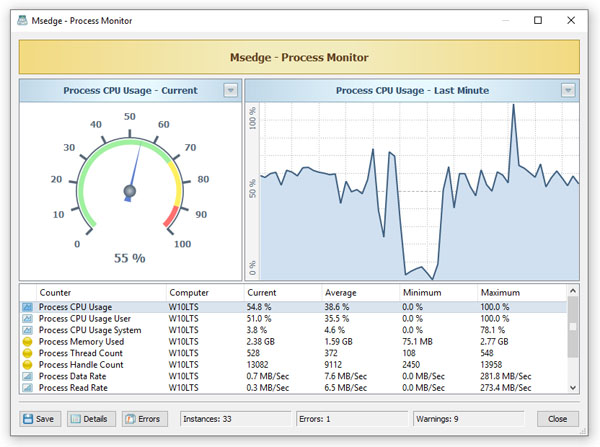Select the Process Memory Used row
Image resolution: width=600 pixels, height=447 pixels.
coord(293,341)
